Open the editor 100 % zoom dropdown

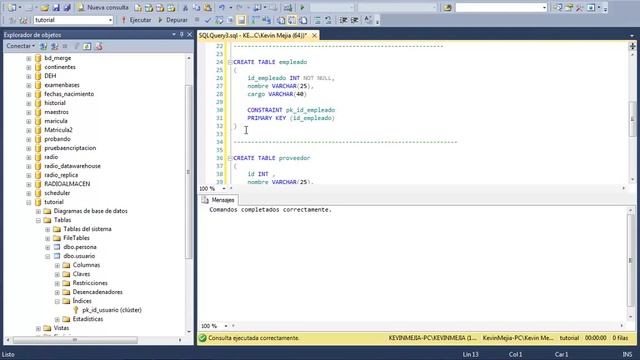pos(224,189)
